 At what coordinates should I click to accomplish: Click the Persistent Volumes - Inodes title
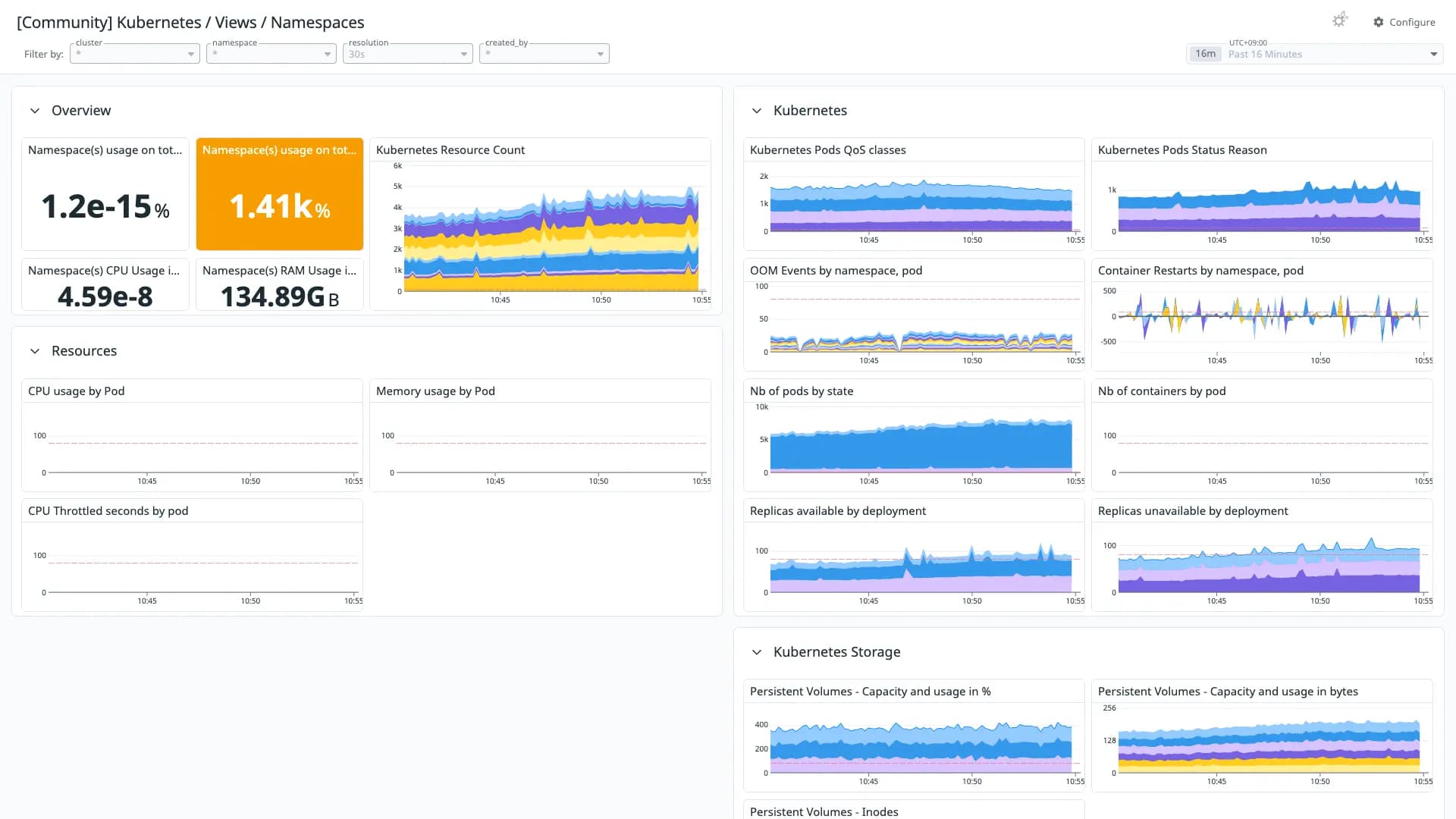point(824,811)
